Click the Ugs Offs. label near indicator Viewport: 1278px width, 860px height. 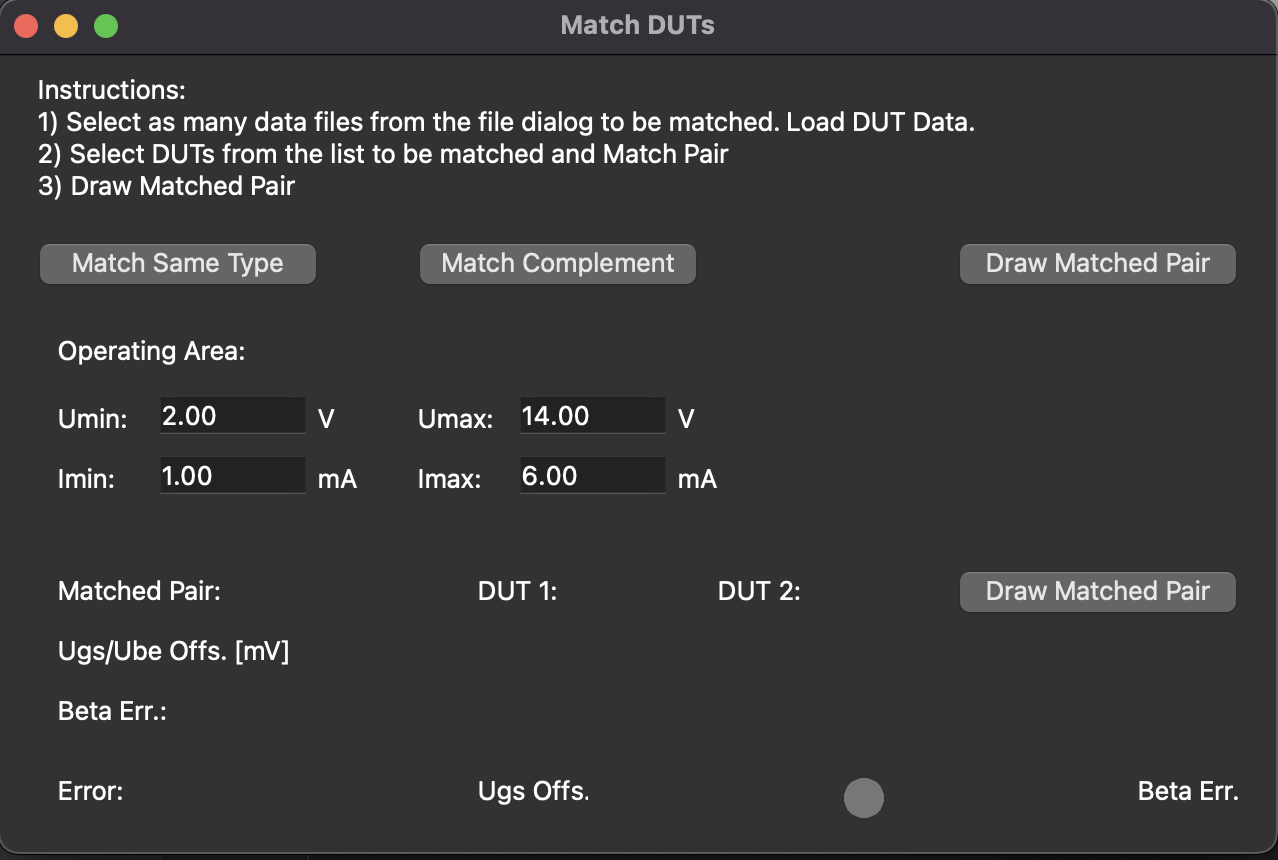(534, 792)
